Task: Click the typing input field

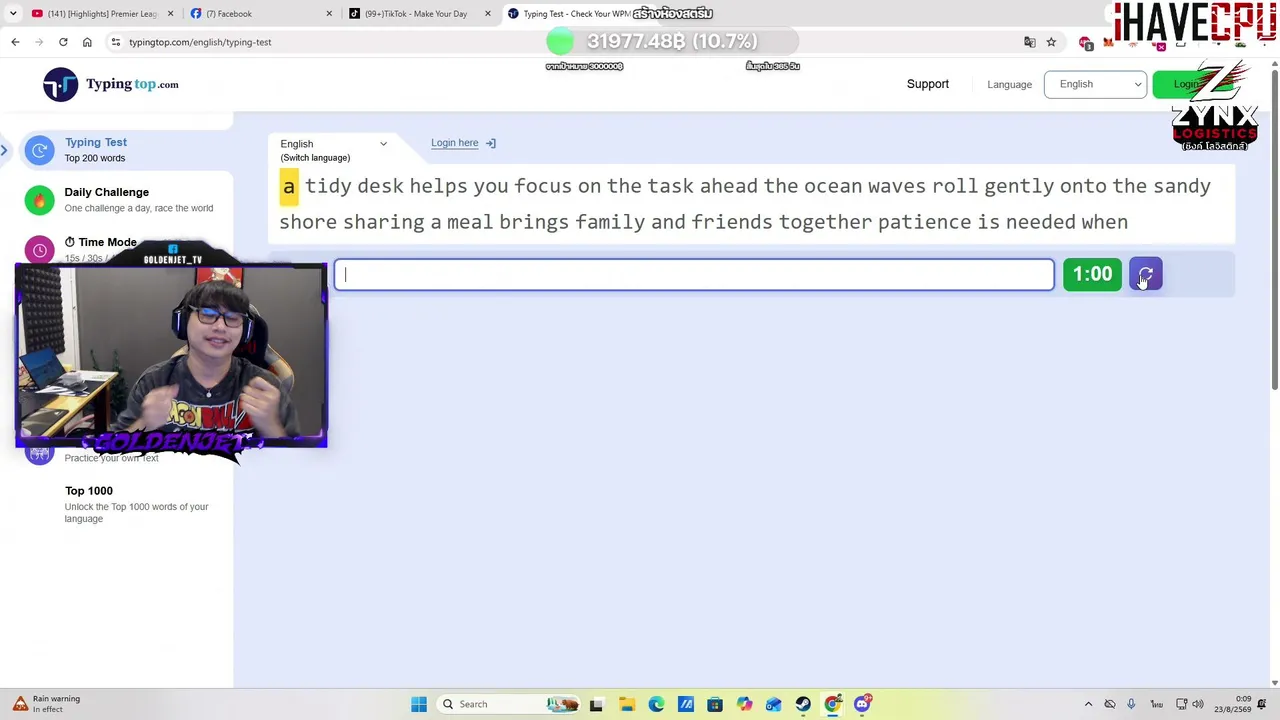Action: [x=694, y=274]
